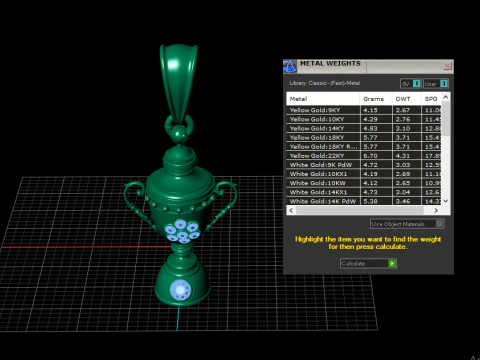
Task: Select the White Gold:14K PdW row
Action: pos(364,201)
